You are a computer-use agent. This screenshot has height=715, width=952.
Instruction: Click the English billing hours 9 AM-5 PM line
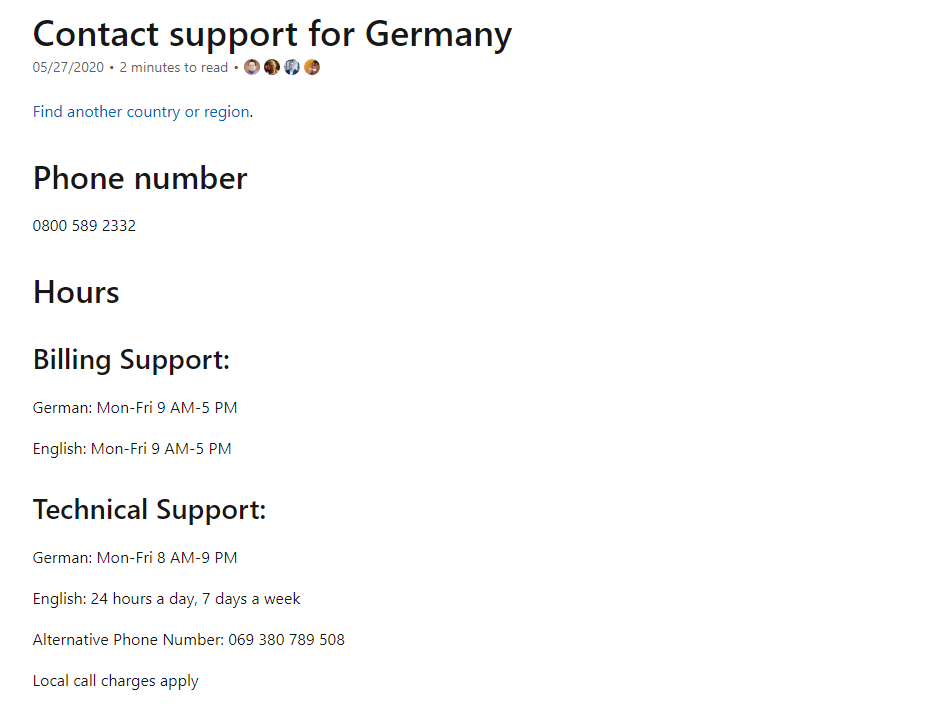click(132, 449)
